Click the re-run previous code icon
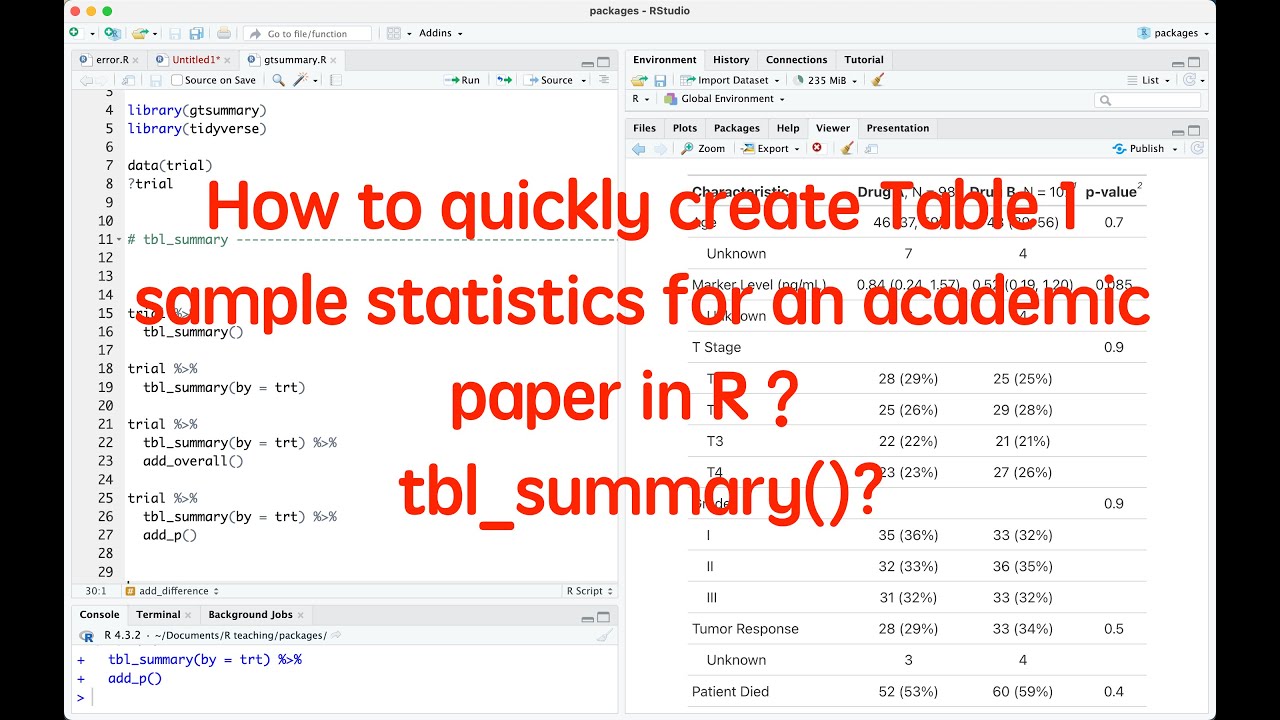 point(505,80)
